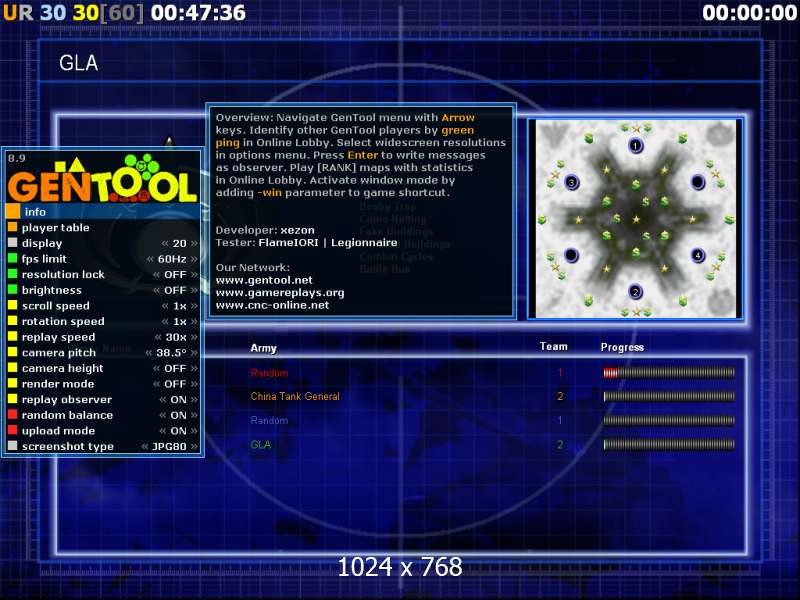Click the China Tank General progress bar
800x600 pixels.
pyautogui.click(x=669, y=396)
